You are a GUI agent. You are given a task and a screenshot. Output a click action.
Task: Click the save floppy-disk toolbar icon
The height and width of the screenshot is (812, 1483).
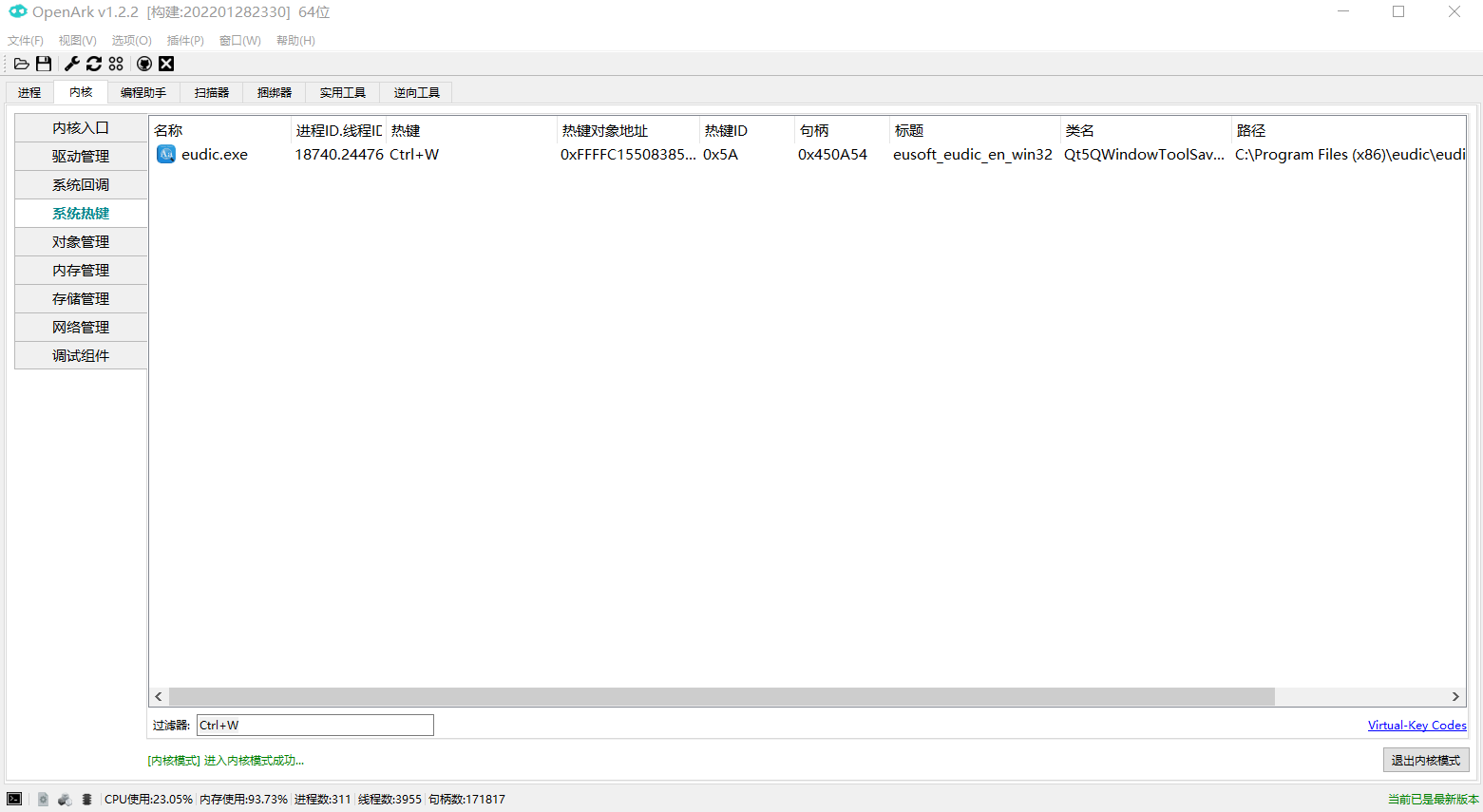44,64
